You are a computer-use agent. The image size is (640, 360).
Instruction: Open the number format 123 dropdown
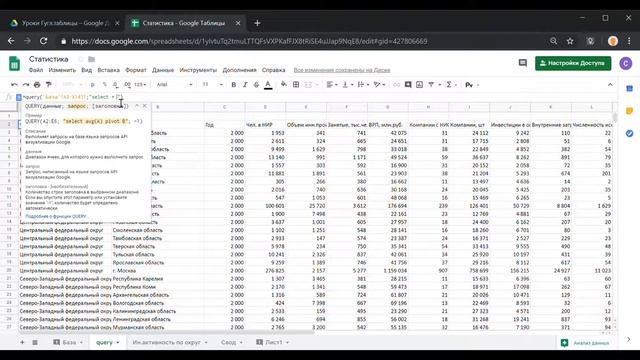[x=140, y=85]
